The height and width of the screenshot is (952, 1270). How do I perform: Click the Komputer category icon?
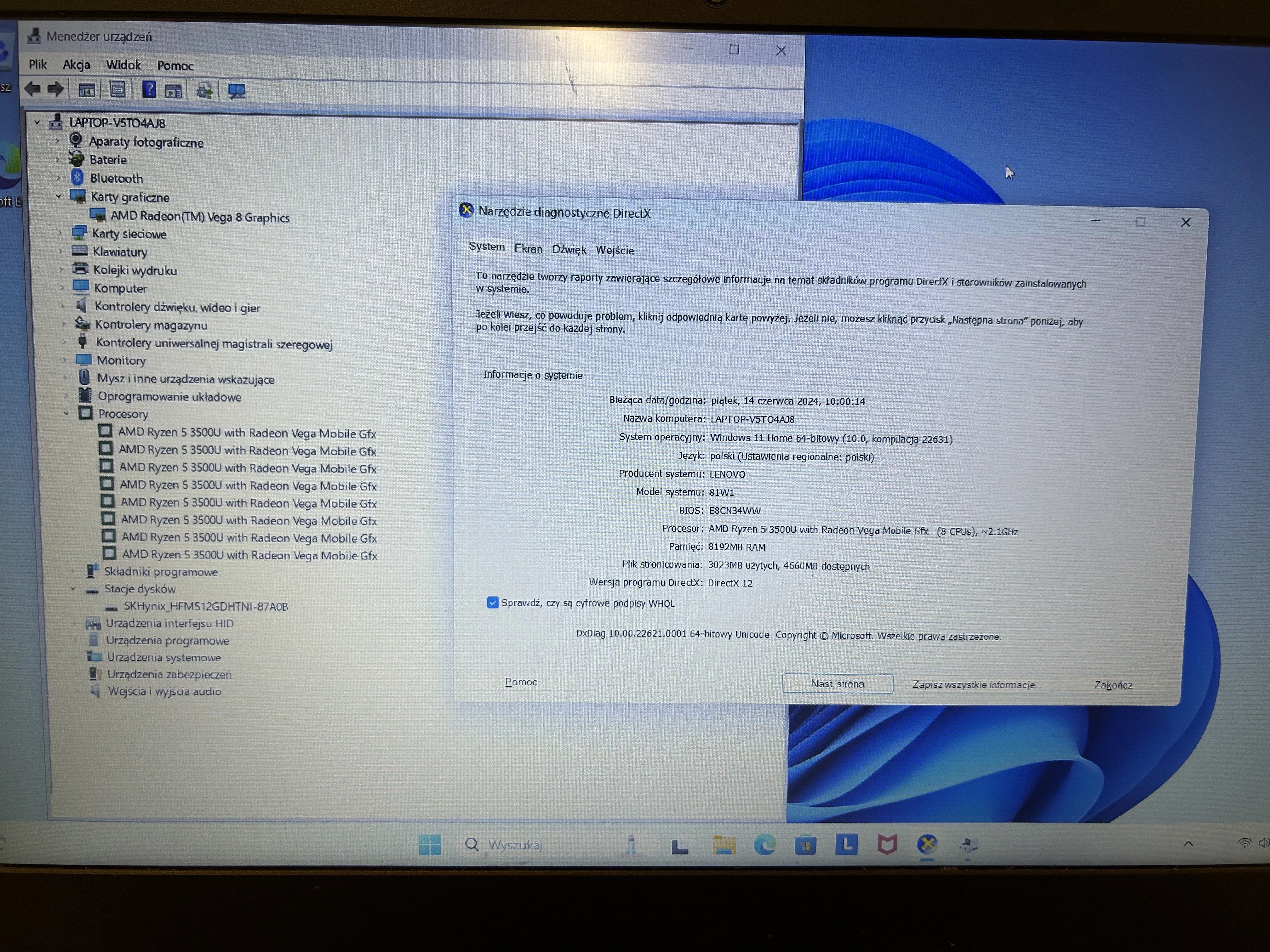pos(81,287)
